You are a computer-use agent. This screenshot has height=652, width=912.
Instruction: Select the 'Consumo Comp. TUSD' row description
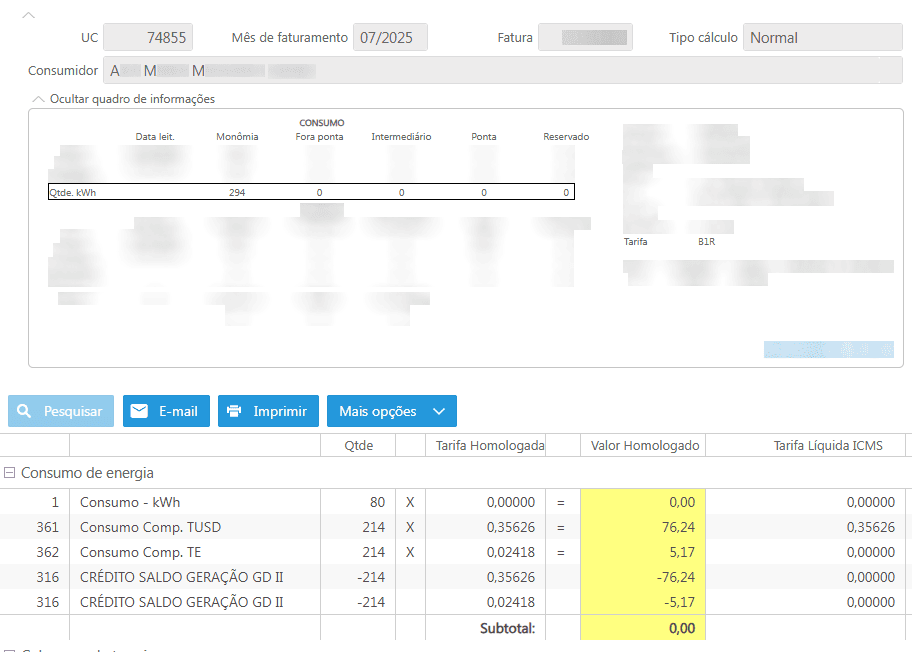[x=151, y=527]
